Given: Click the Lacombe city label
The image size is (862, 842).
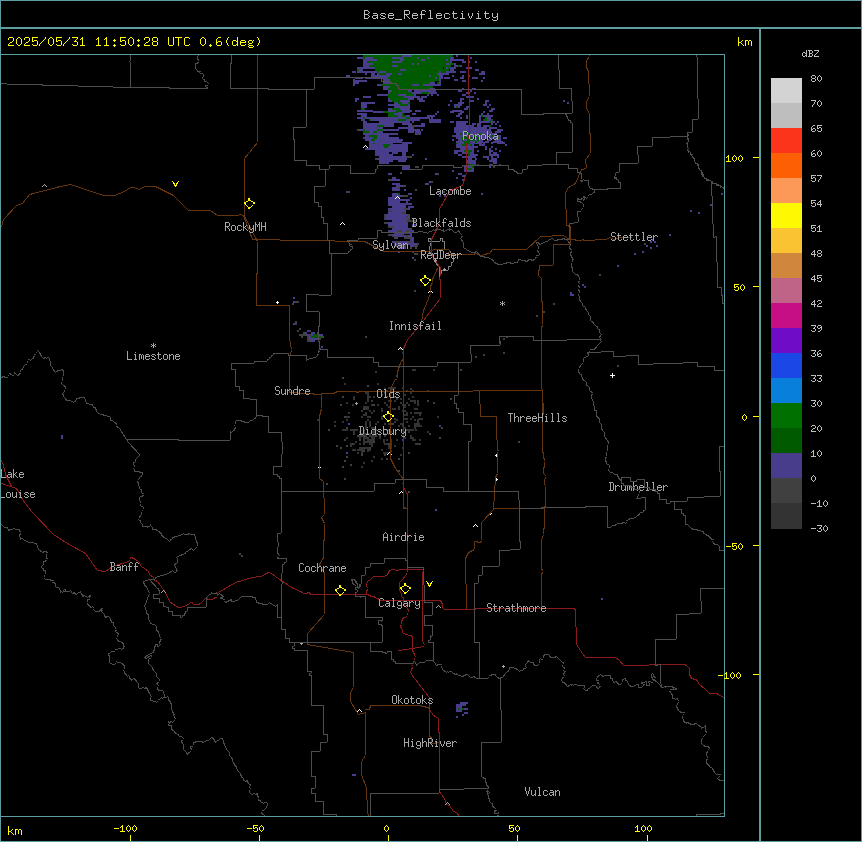Looking at the screenshot, I should tap(450, 191).
